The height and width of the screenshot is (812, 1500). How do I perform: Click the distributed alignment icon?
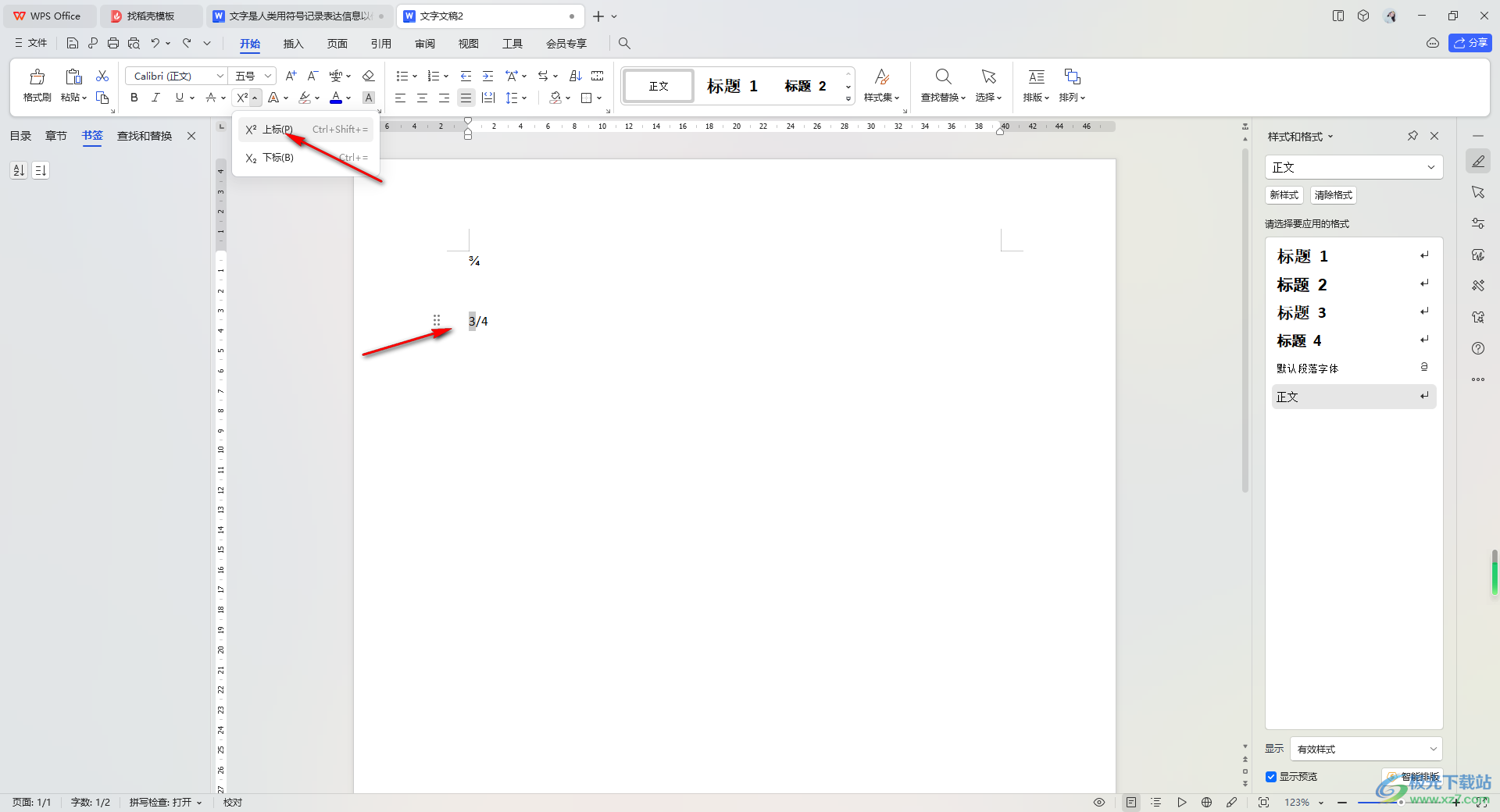click(488, 98)
